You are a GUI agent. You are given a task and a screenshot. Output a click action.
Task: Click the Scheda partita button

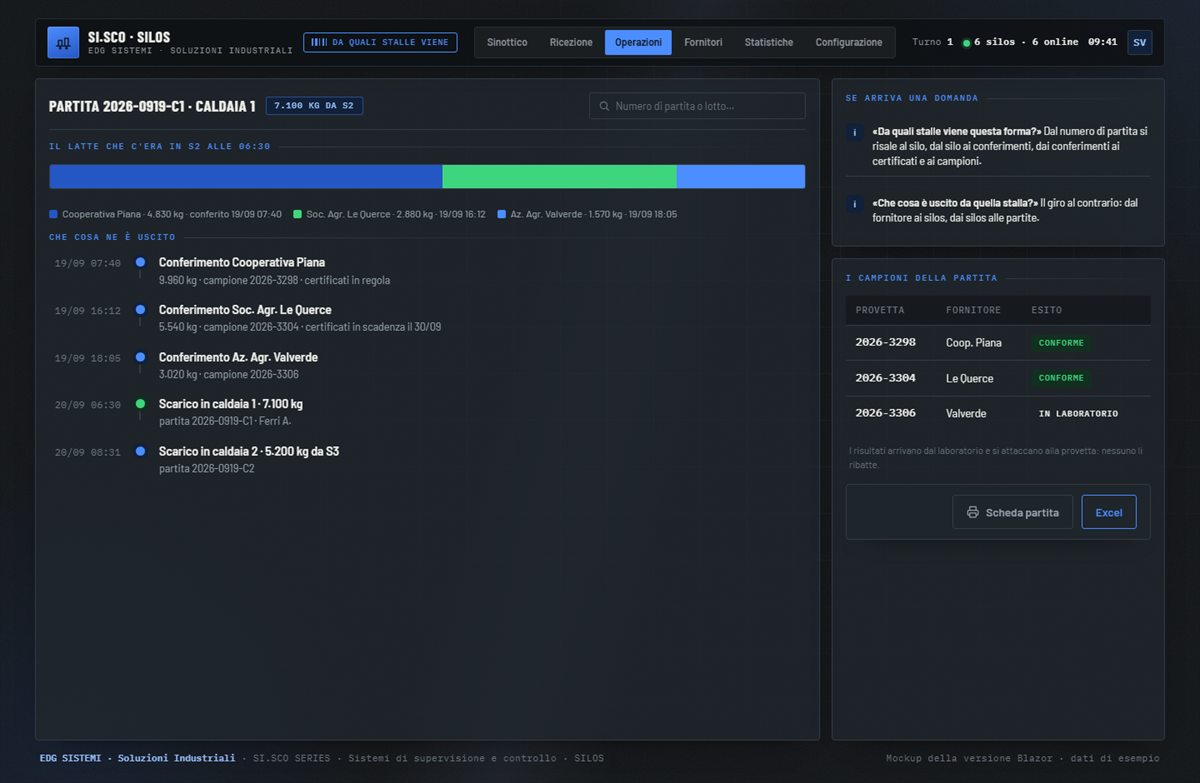1012,513
